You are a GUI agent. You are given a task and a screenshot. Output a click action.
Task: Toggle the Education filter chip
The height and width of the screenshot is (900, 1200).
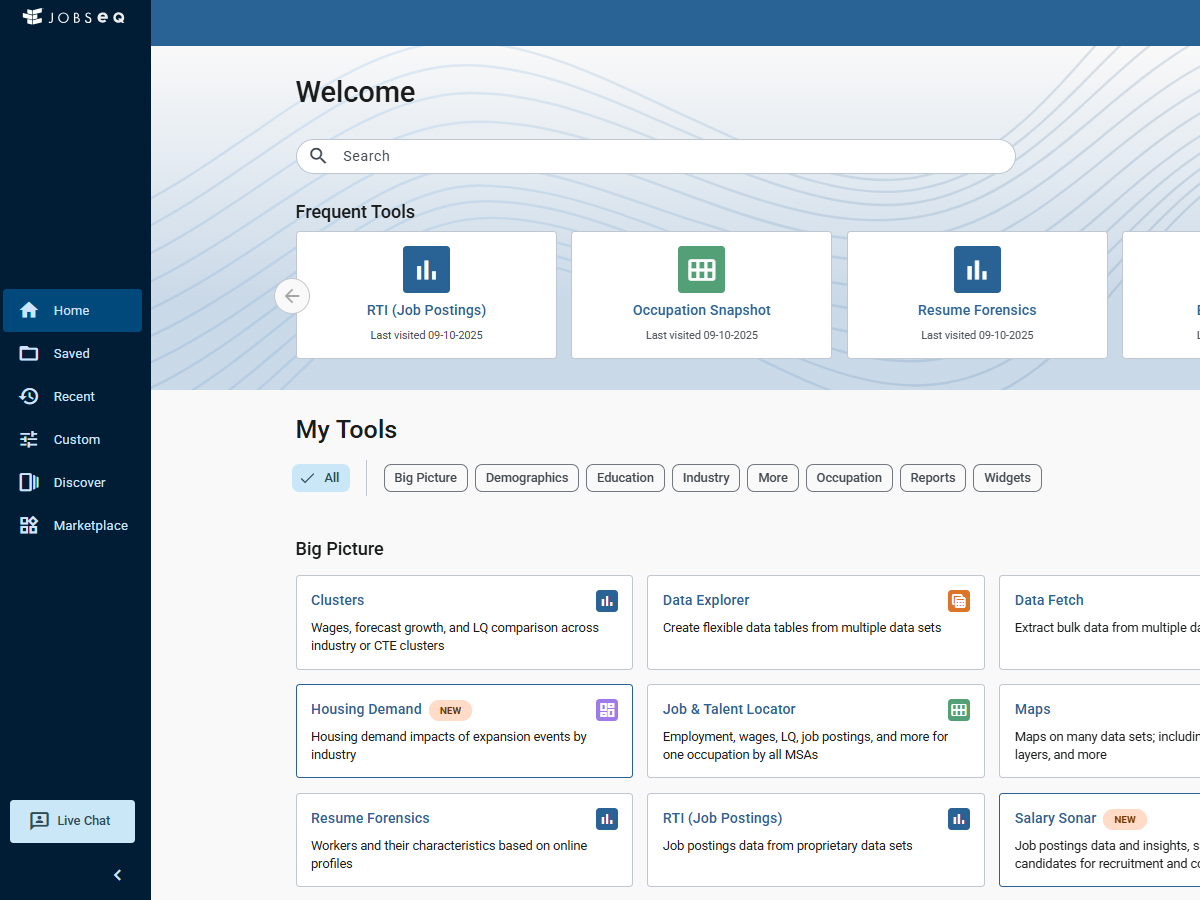point(625,478)
